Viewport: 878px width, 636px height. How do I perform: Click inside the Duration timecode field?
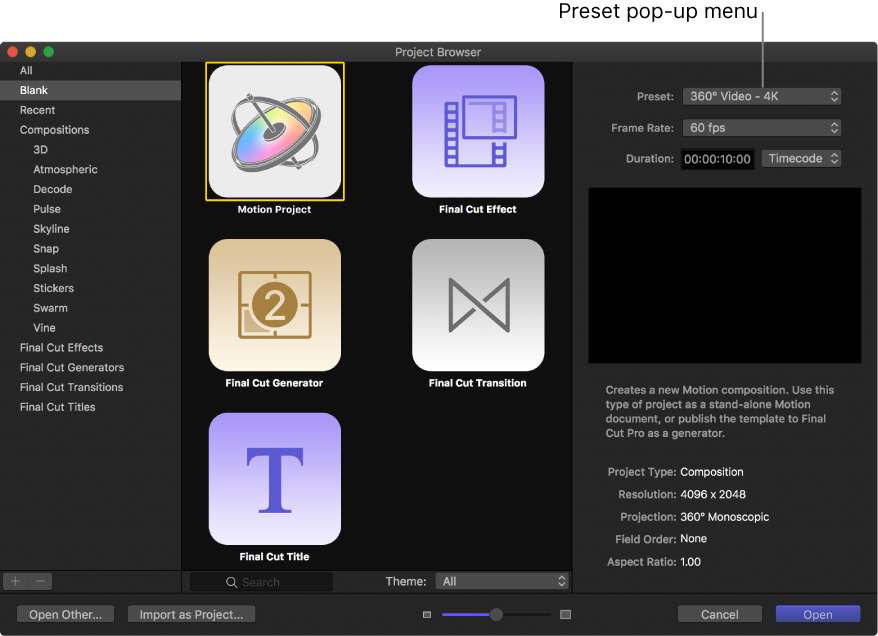[x=716, y=158]
